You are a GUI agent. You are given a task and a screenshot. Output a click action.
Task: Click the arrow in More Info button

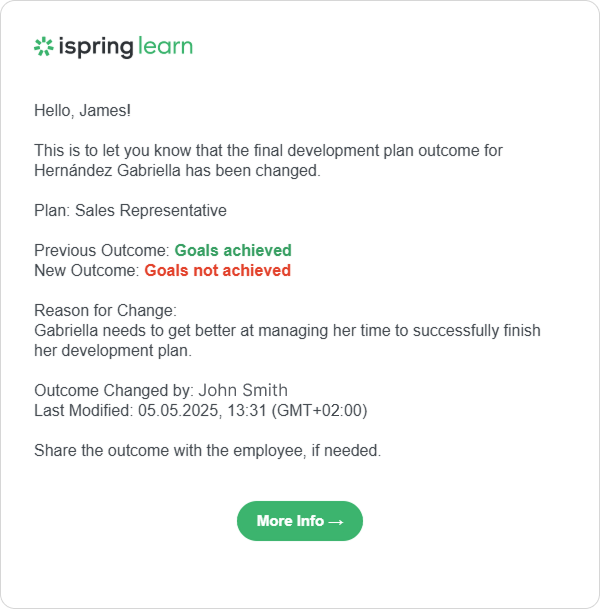336,522
